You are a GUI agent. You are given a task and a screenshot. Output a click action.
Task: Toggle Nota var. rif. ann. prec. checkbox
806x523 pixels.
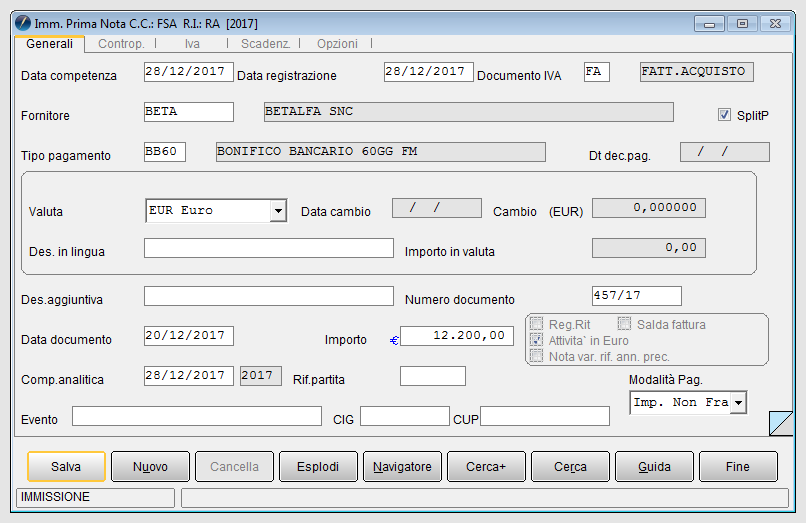[536, 356]
